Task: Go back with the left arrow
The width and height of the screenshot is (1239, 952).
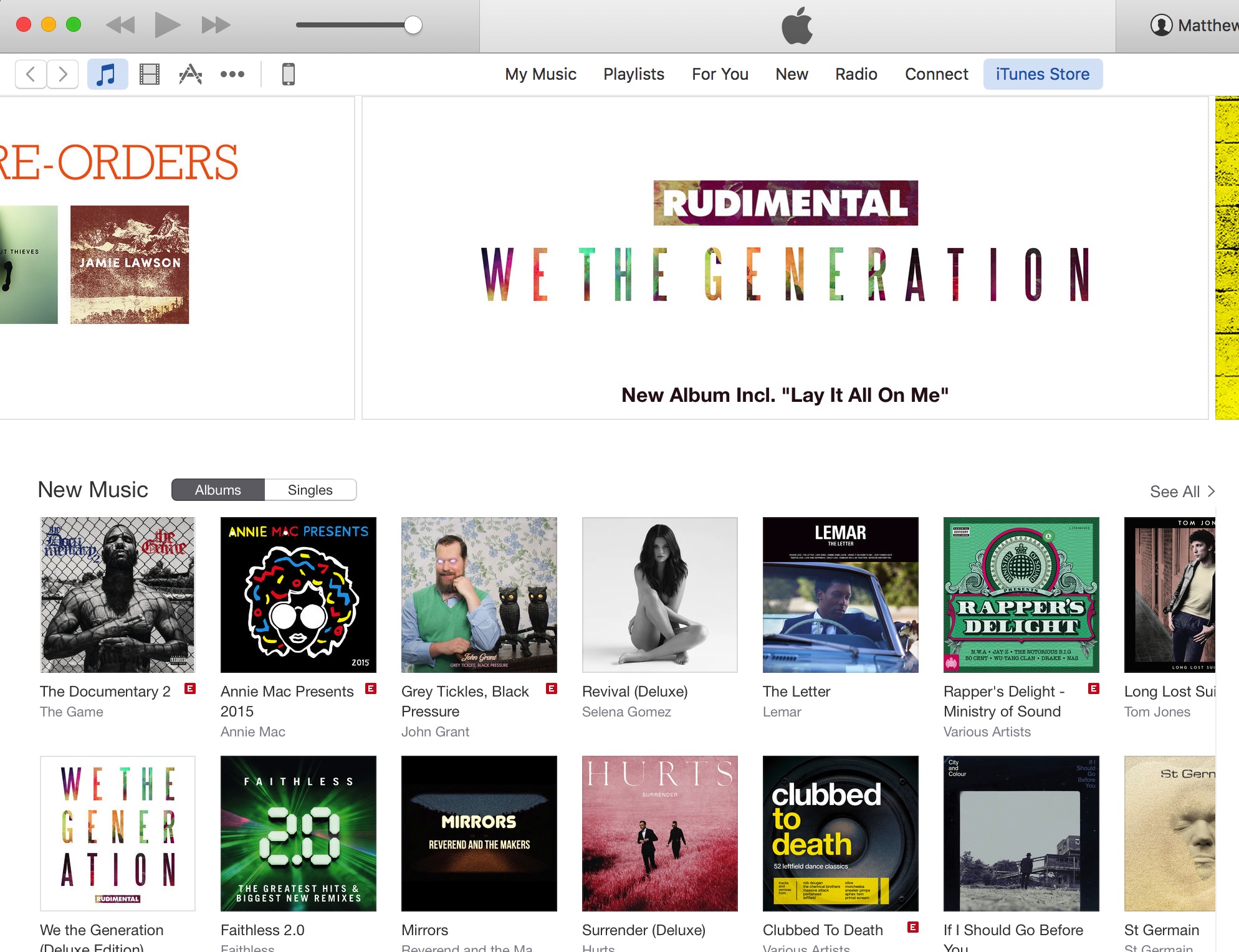Action: click(x=31, y=74)
